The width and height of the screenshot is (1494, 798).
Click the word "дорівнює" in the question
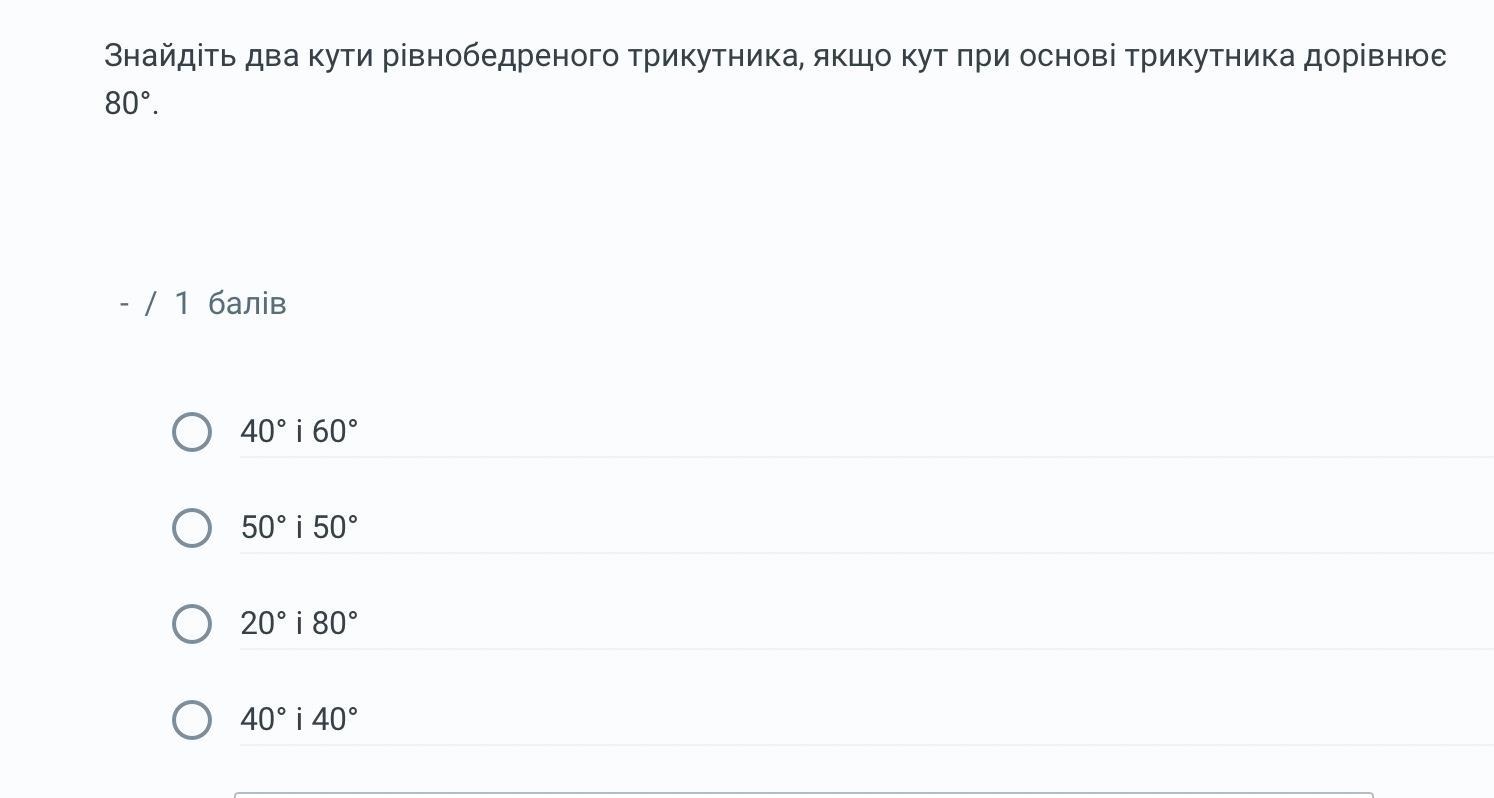coord(1374,56)
